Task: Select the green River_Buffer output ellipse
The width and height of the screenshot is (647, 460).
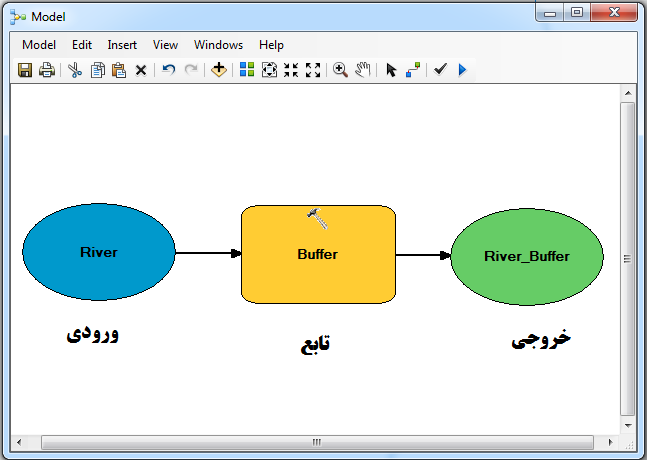Action: click(527, 257)
